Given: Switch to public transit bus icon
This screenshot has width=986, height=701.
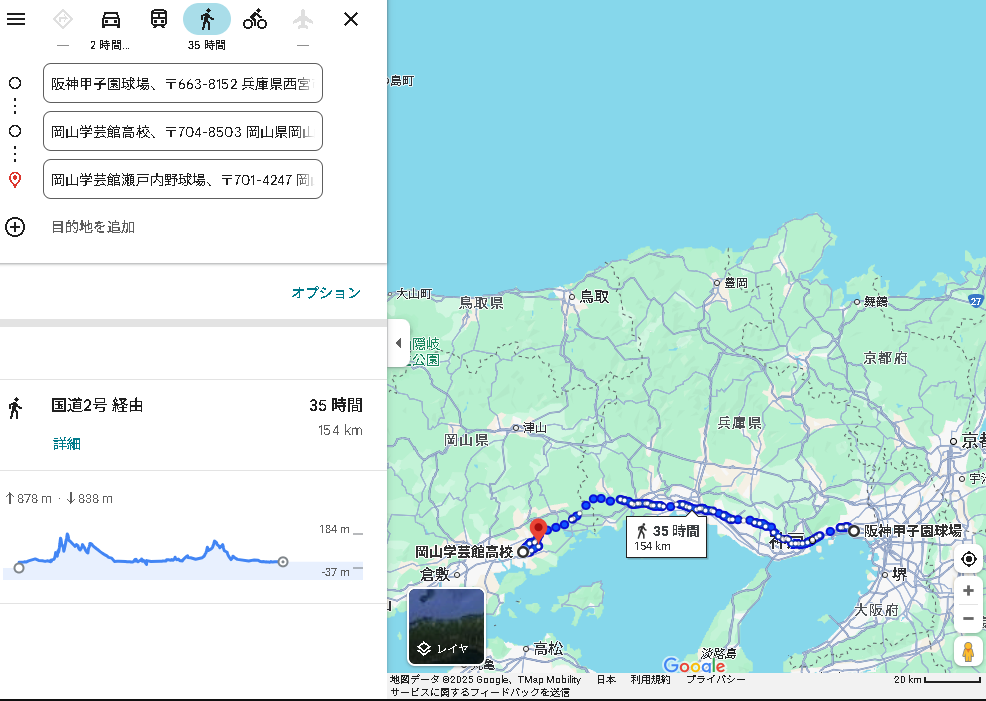Looking at the screenshot, I should click(158, 19).
